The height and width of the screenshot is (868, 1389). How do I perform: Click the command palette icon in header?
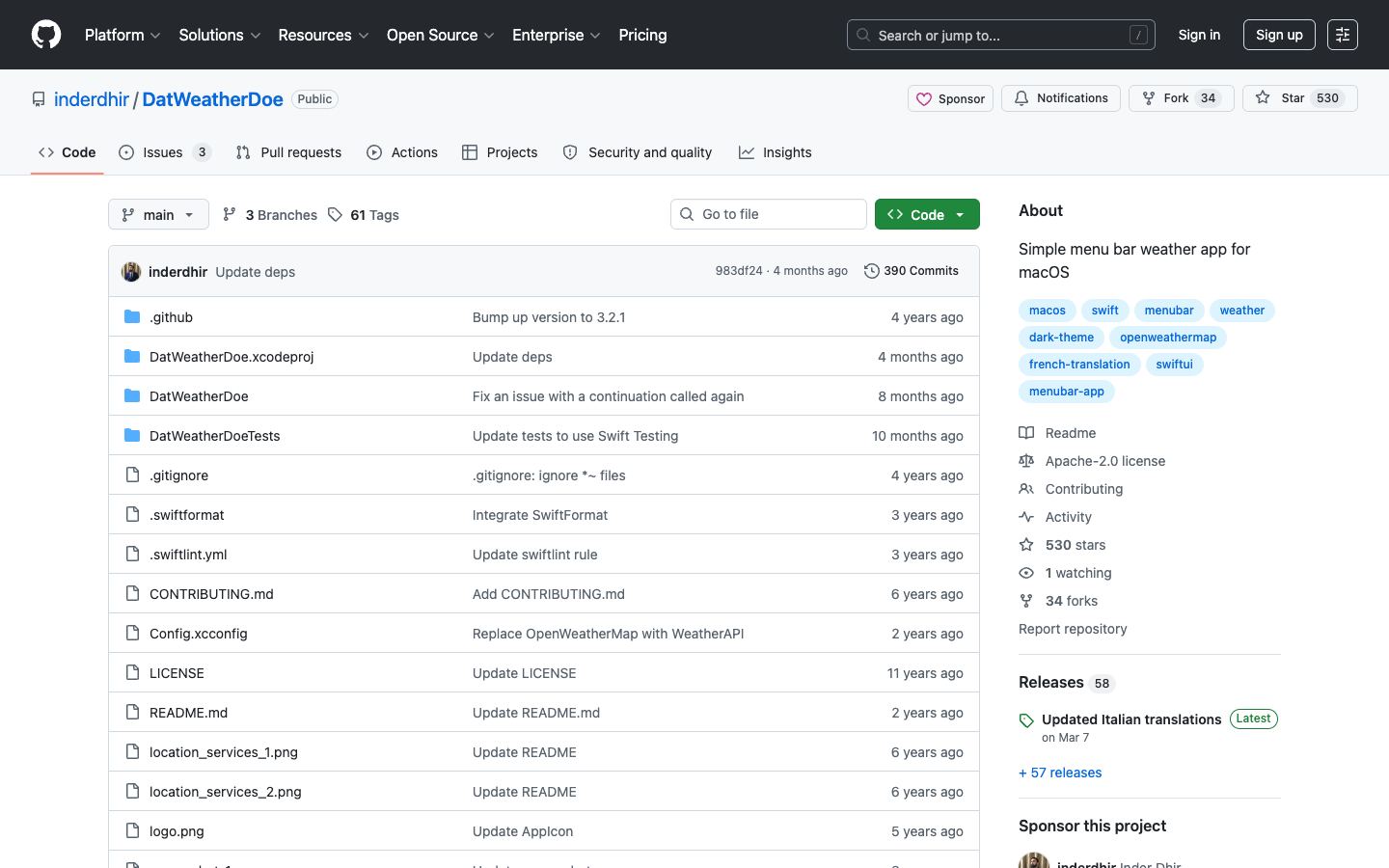coord(1343,35)
